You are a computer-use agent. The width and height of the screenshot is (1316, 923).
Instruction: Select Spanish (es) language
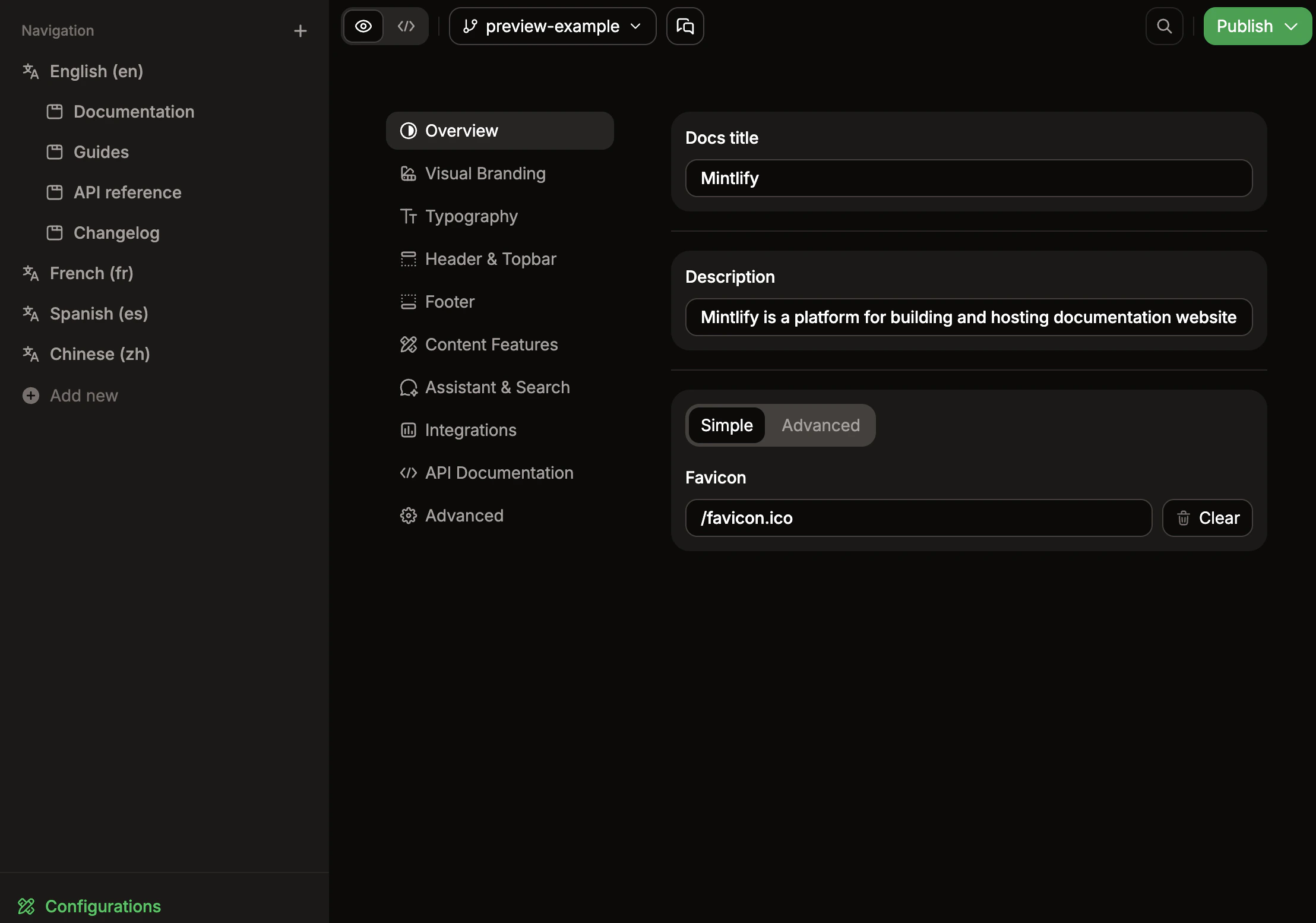99,314
